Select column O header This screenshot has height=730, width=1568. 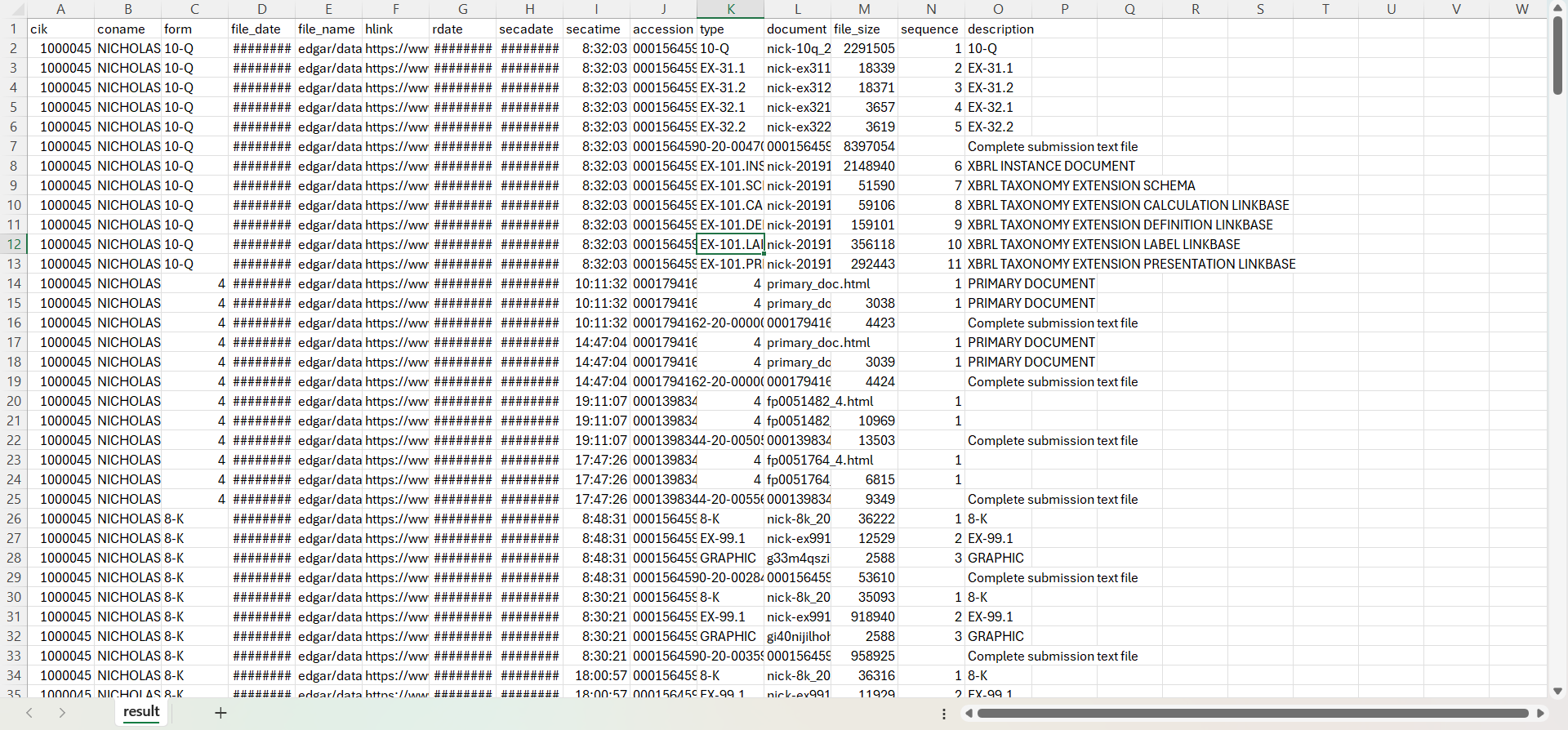[998, 9]
